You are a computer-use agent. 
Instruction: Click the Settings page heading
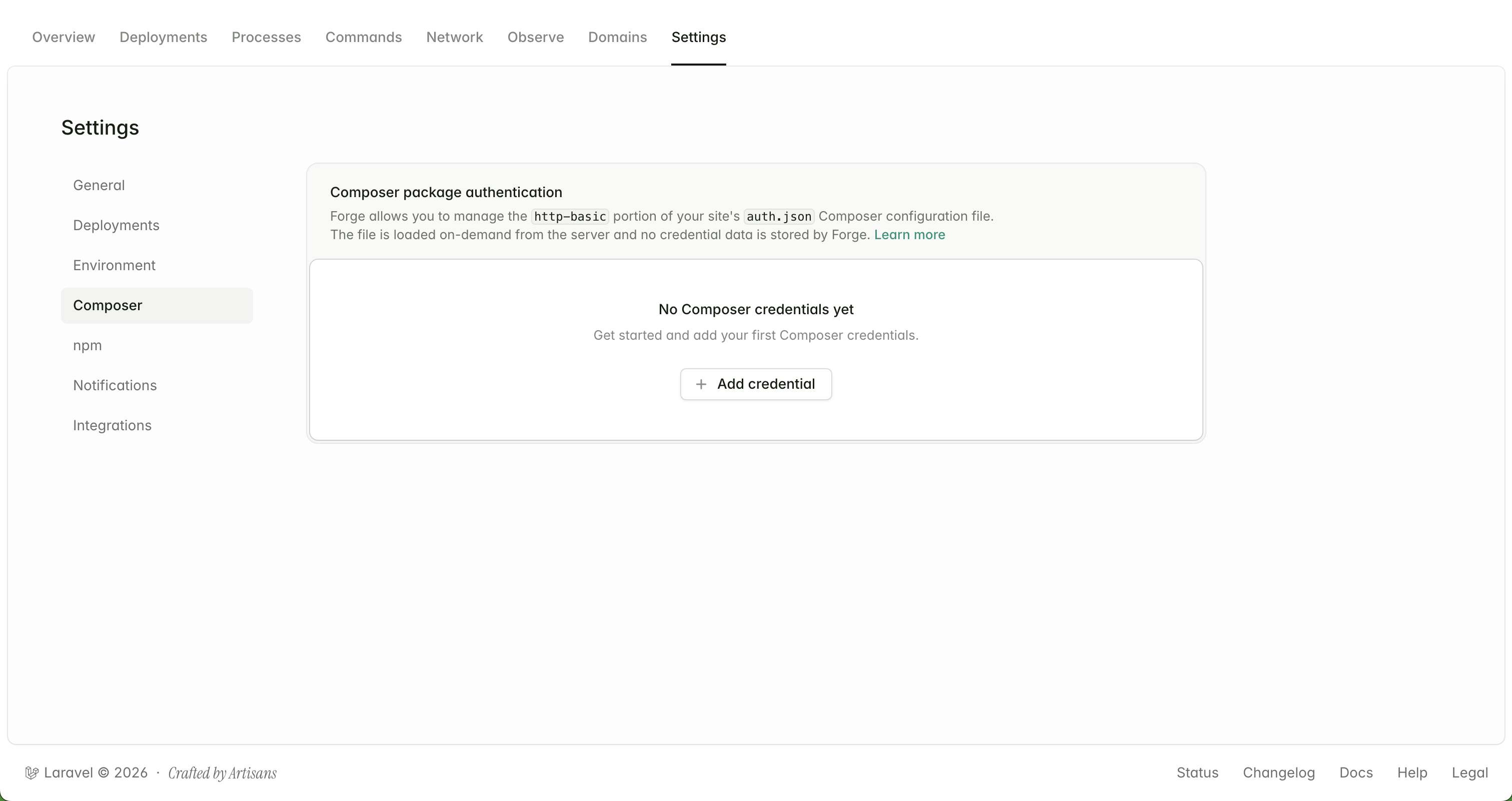tap(100, 128)
